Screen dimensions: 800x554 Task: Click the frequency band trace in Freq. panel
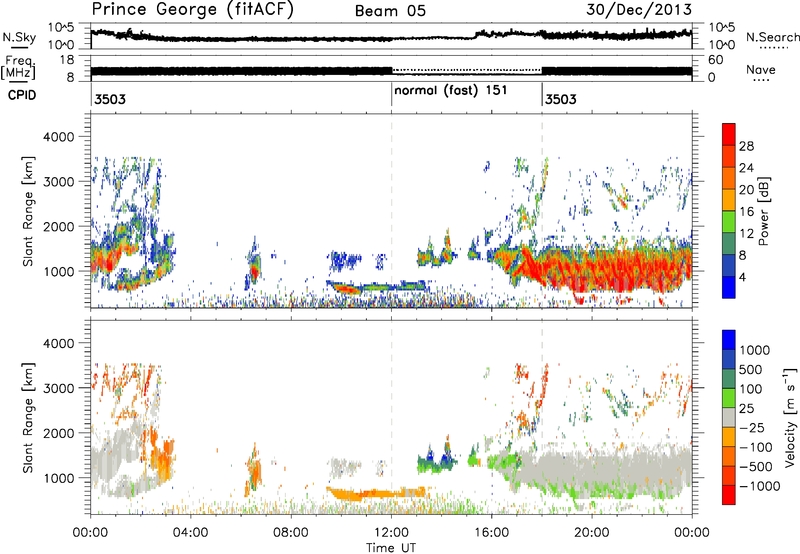(391, 71)
